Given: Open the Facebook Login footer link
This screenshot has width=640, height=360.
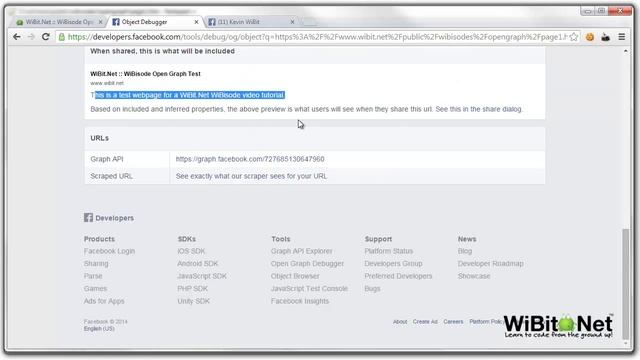Looking at the screenshot, I should click(109, 251).
